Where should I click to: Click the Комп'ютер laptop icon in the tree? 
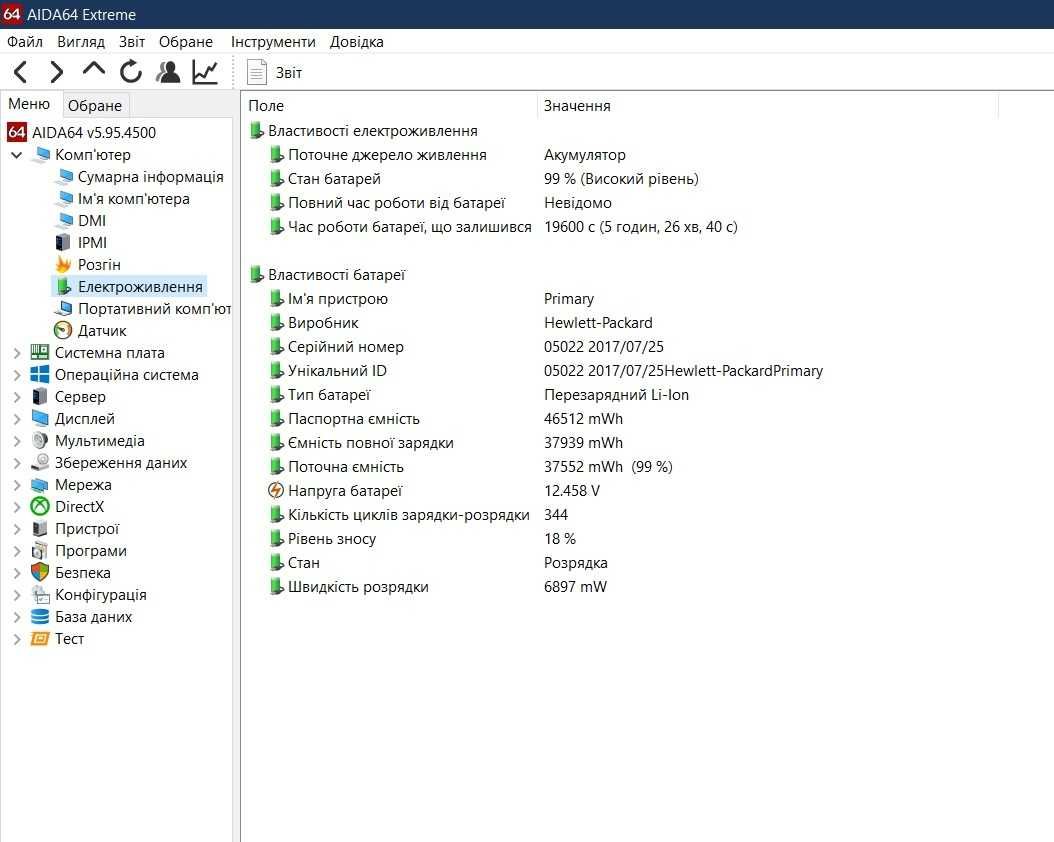pos(41,155)
